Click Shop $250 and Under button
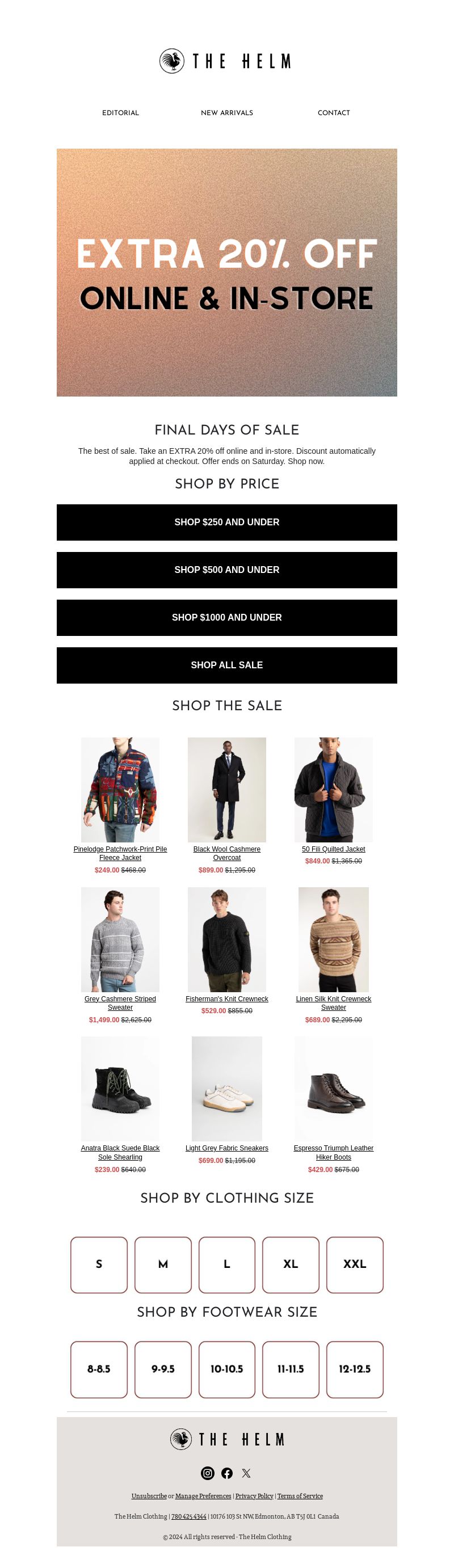 tap(227, 522)
